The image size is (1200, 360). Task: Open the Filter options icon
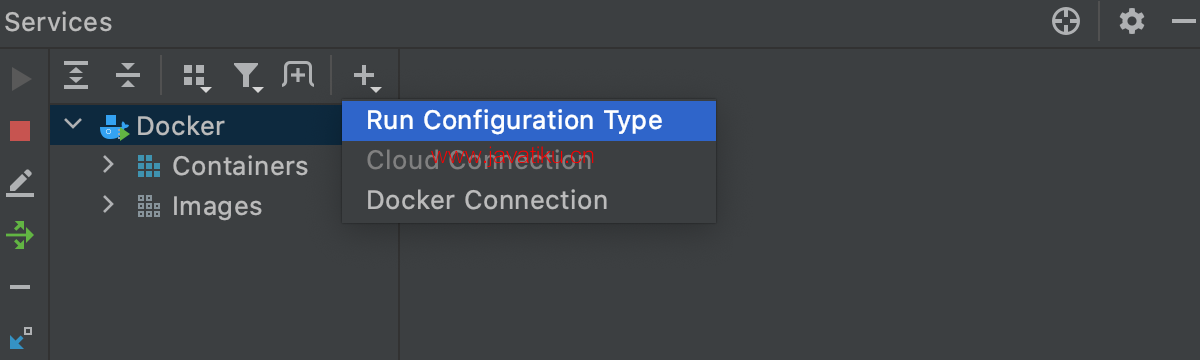248,76
